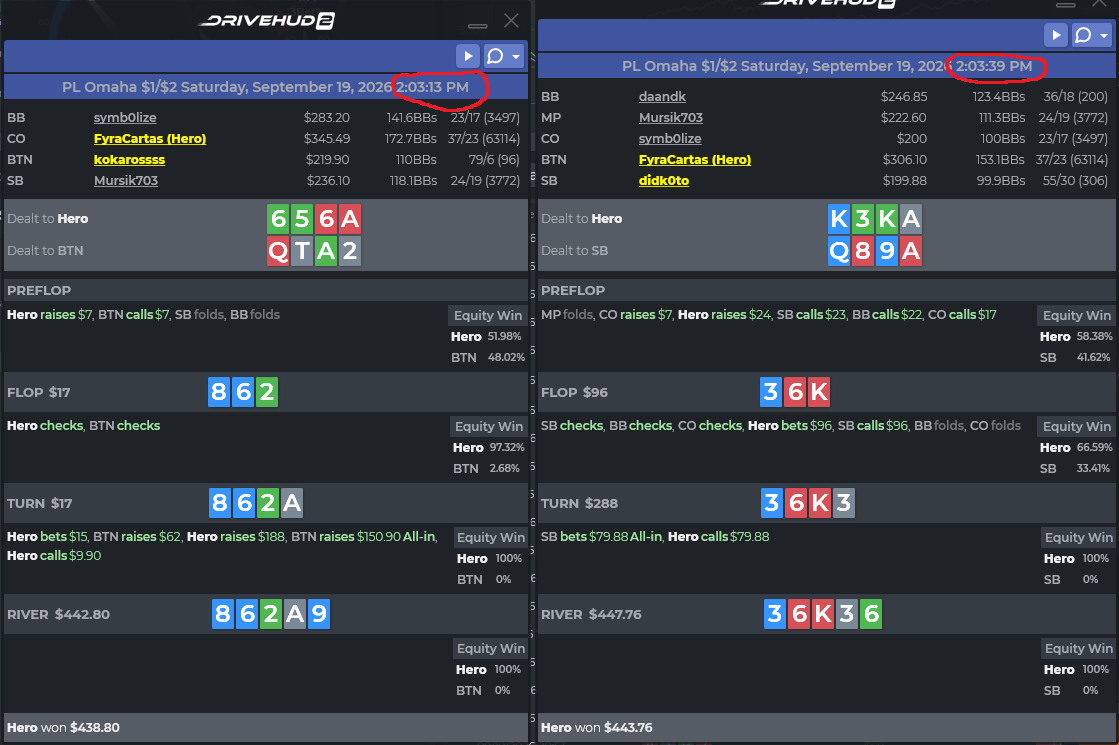Open Mursik703 in left player list

click(126, 181)
